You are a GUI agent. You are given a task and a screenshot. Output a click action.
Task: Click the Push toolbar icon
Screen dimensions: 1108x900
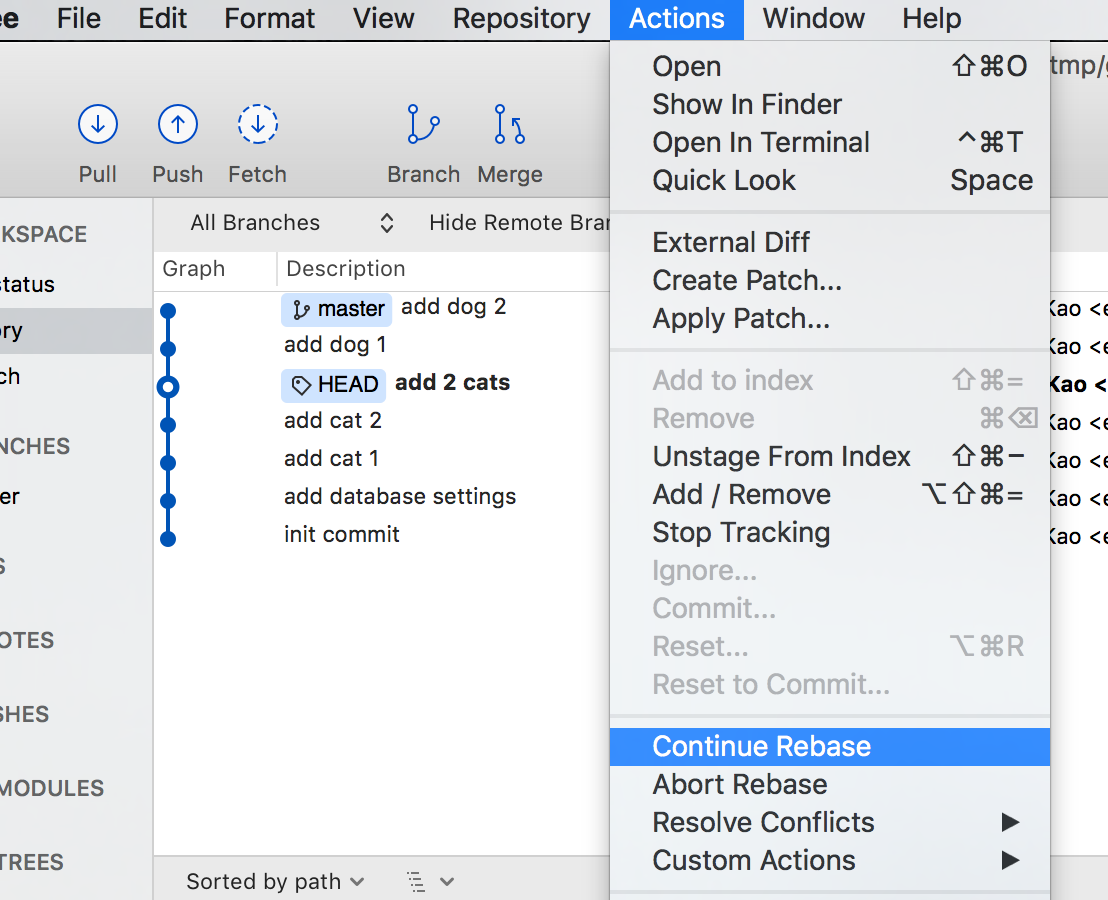pyautogui.click(x=178, y=126)
